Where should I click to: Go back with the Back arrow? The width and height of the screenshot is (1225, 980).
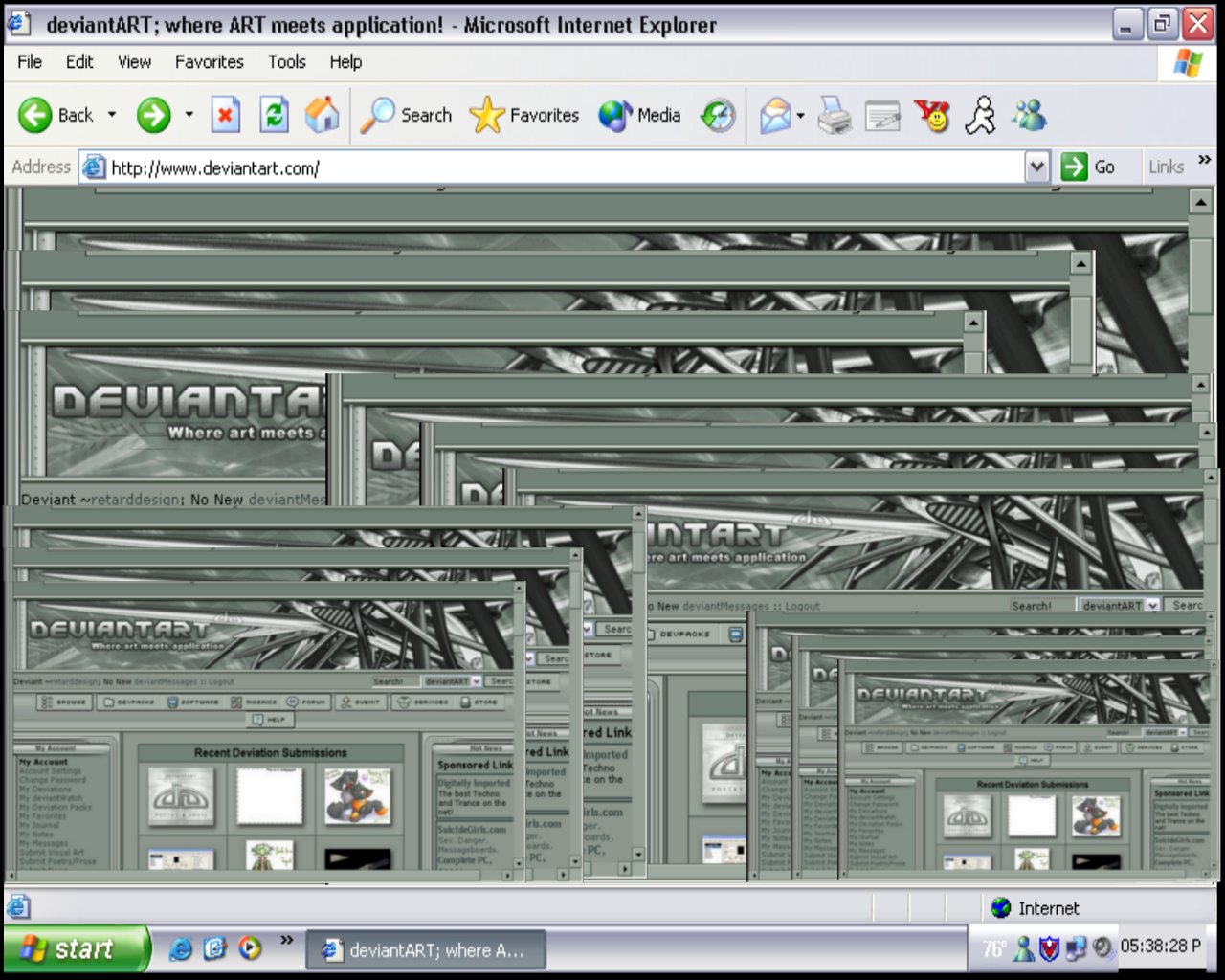click(56, 116)
